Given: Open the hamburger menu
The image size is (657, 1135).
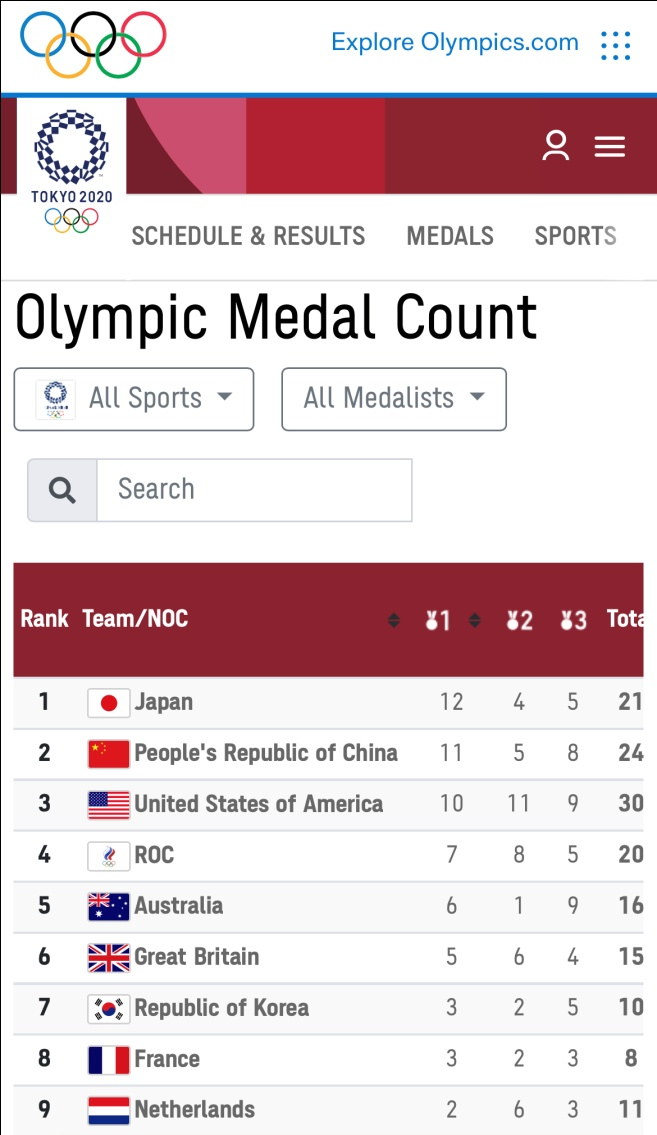Looking at the screenshot, I should (x=610, y=147).
